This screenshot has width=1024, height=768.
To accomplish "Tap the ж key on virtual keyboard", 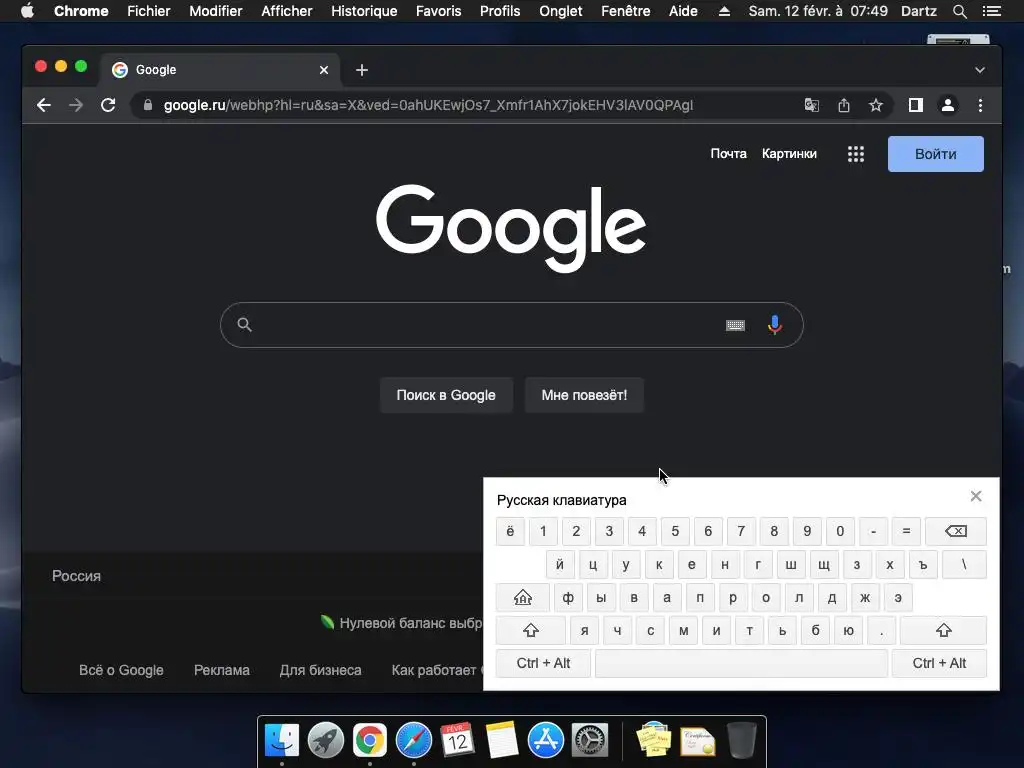I will click(865, 598).
